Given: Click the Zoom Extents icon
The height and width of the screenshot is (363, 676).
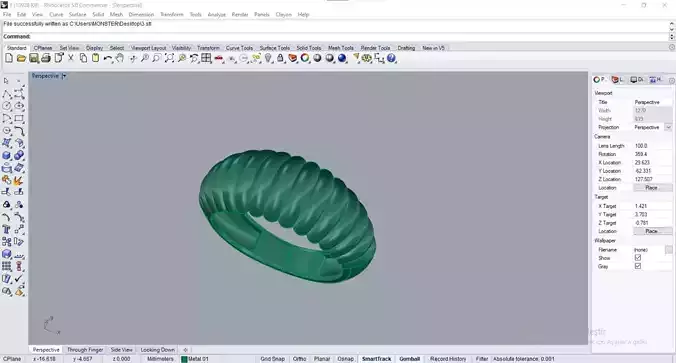Looking at the screenshot, I should coord(169,58).
